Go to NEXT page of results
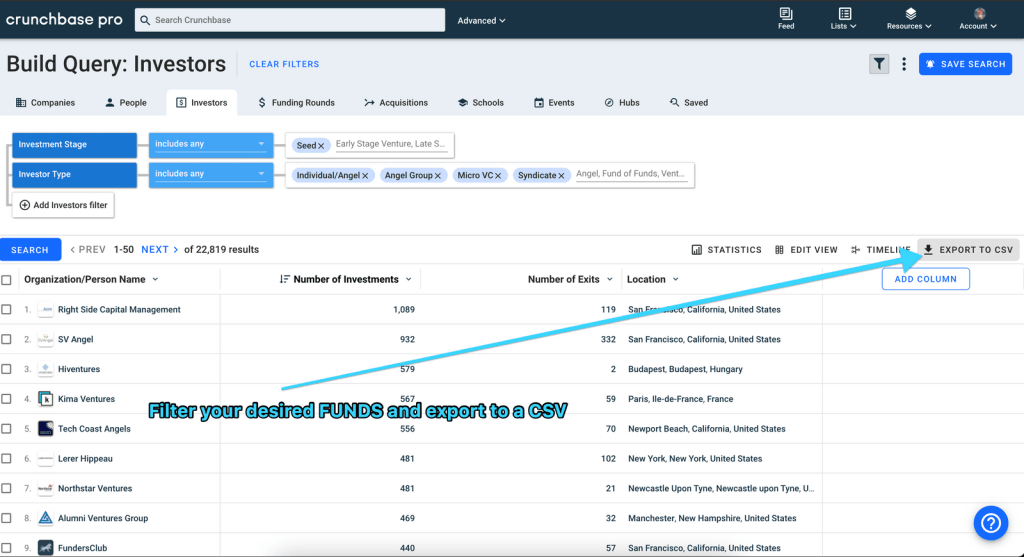Viewport: 1024px width, 557px height. (x=159, y=249)
